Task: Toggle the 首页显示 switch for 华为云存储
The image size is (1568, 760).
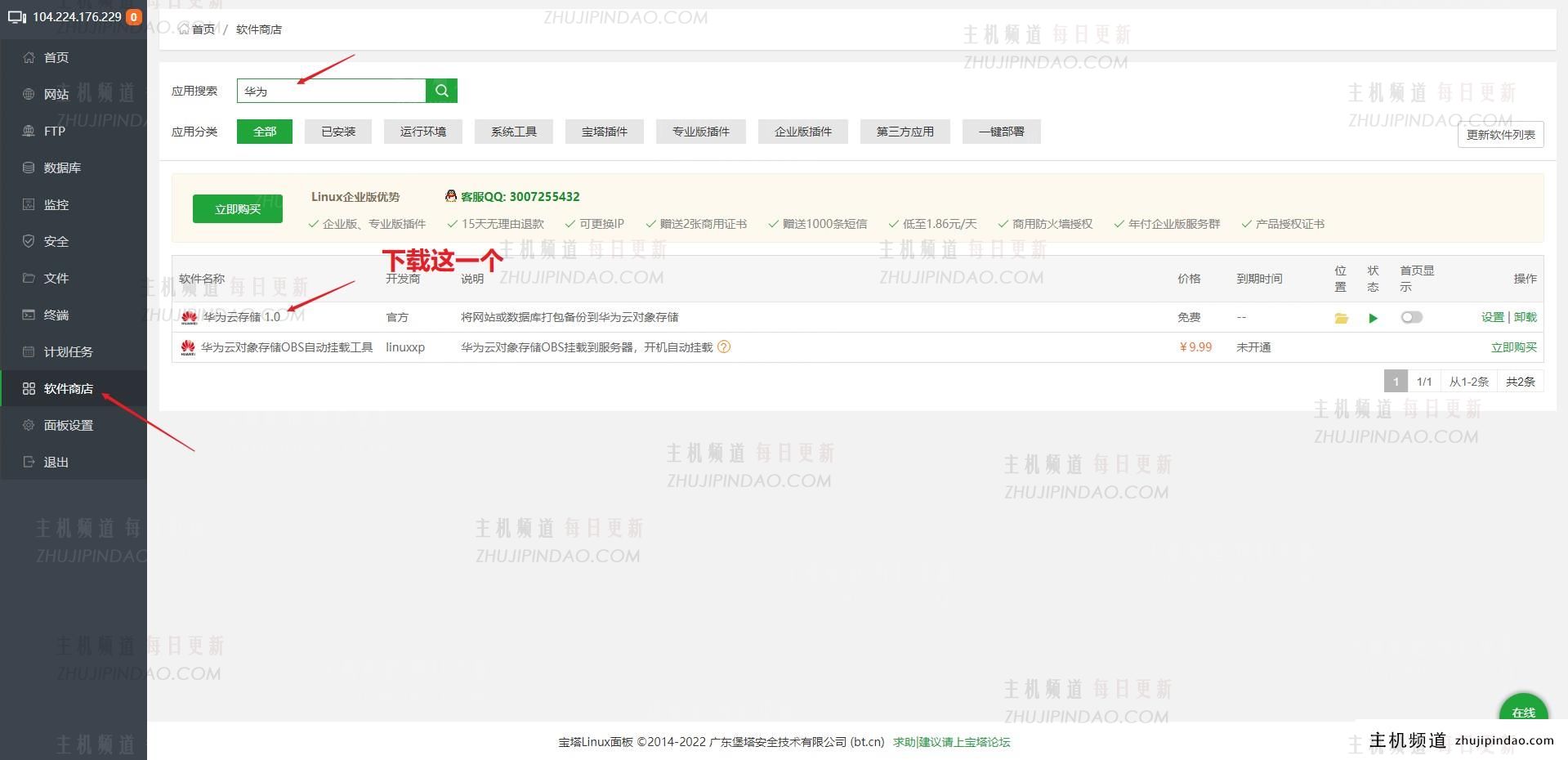Action: click(x=1411, y=317)
